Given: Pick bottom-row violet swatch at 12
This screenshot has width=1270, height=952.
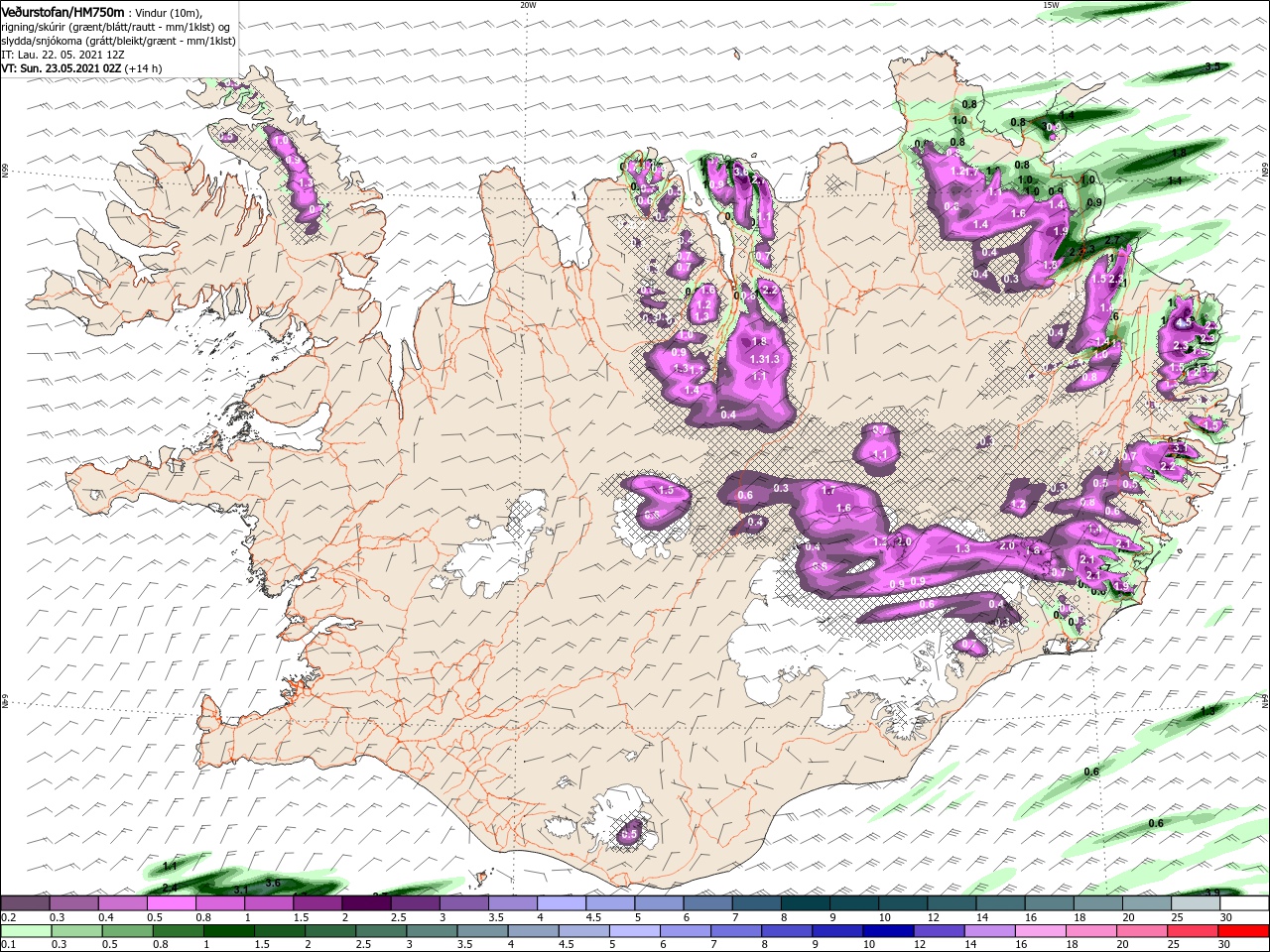Looking at the screenshot, I should tap(939, 931).
